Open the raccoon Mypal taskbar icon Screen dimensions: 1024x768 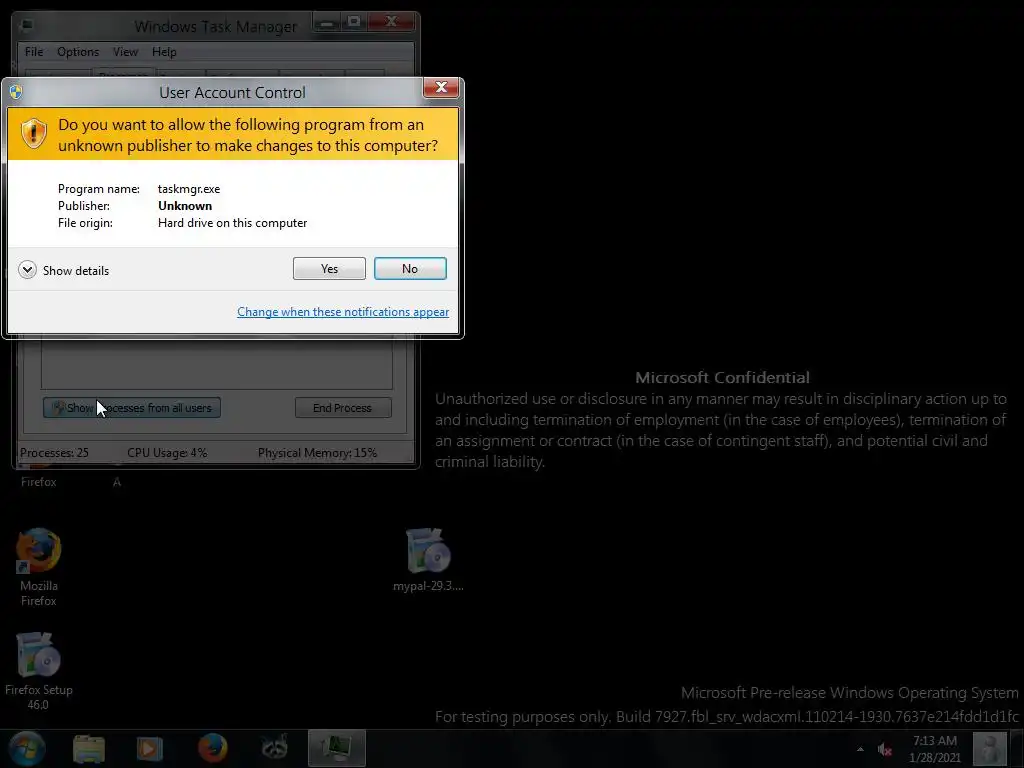pos(275,748)
